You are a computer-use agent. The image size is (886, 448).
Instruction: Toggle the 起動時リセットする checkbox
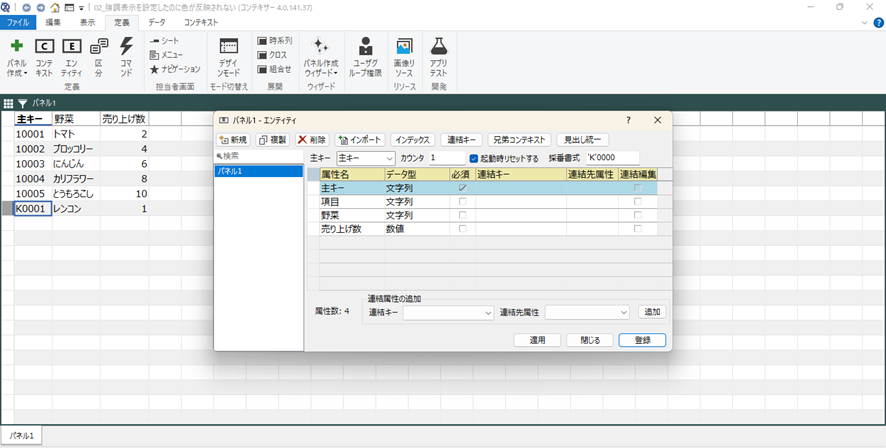click(474, 158)
